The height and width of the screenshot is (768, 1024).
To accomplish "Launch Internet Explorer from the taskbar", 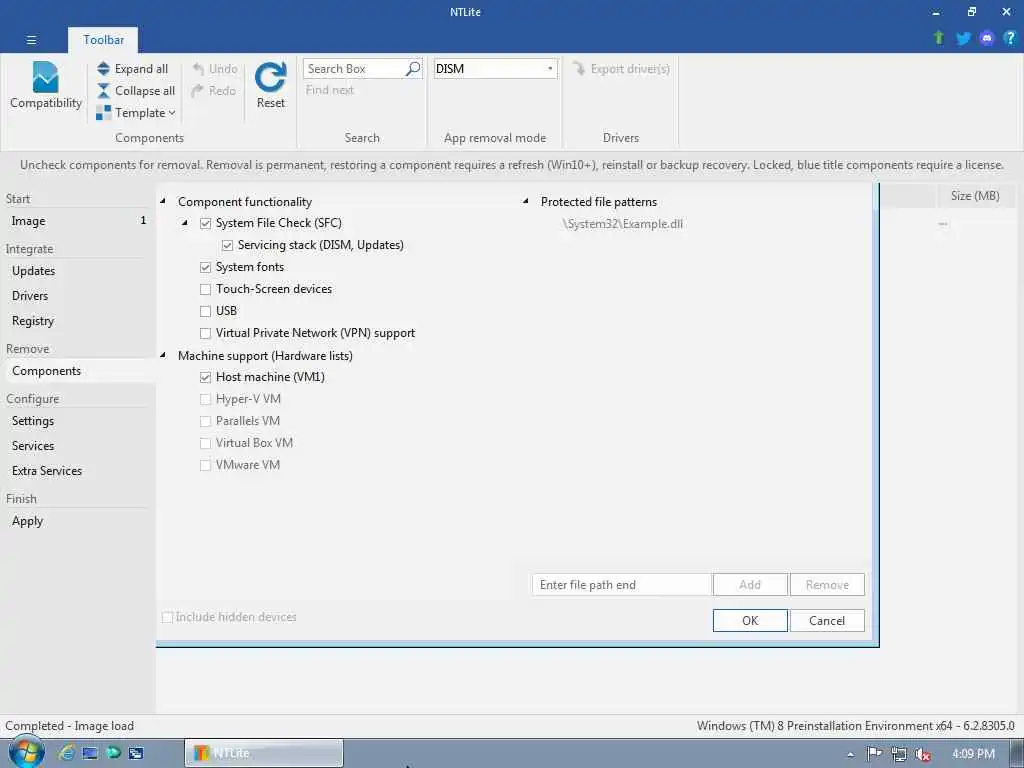I will coord(66,753).
